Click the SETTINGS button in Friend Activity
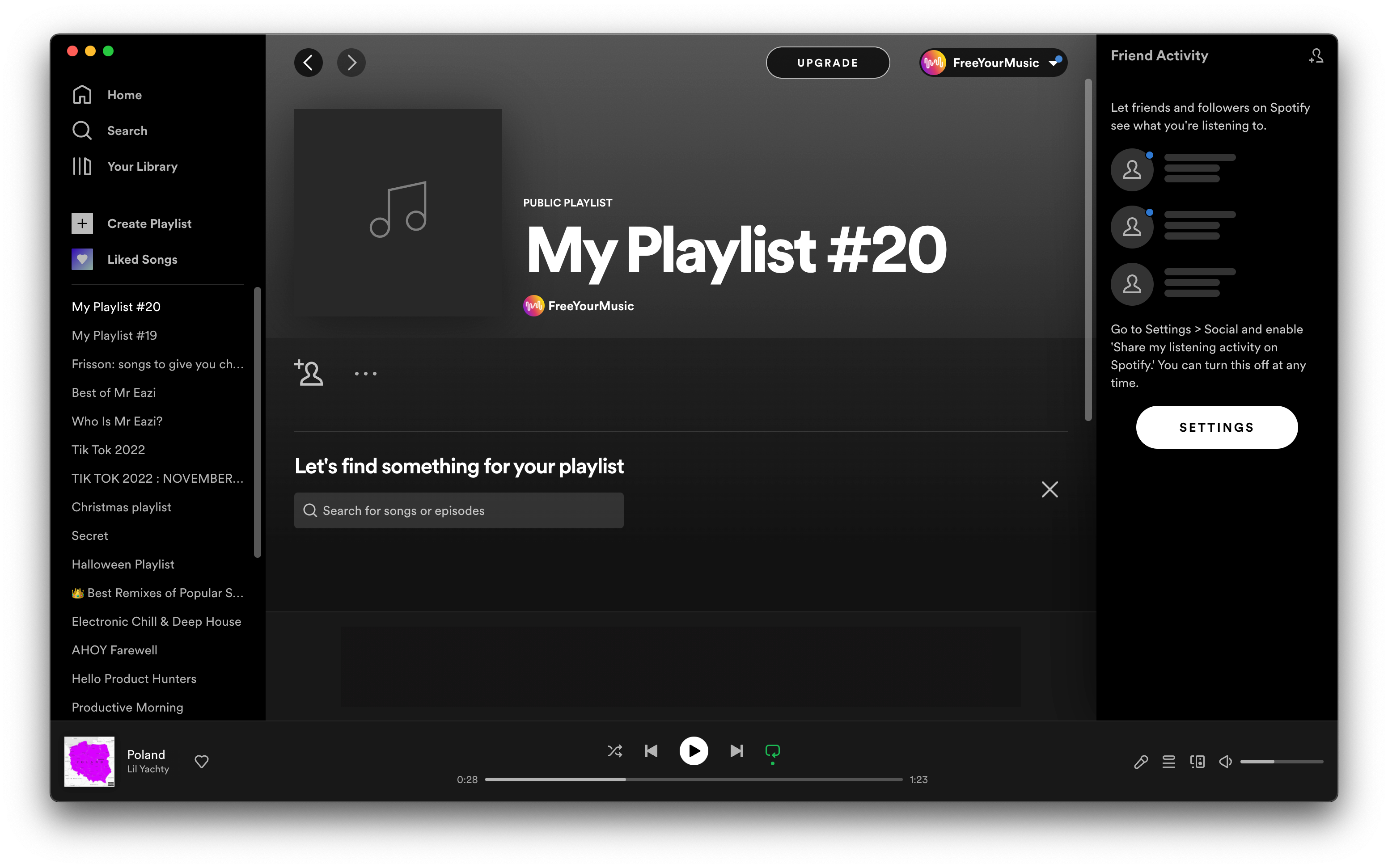The image size is (1388, 868). 1216,427
